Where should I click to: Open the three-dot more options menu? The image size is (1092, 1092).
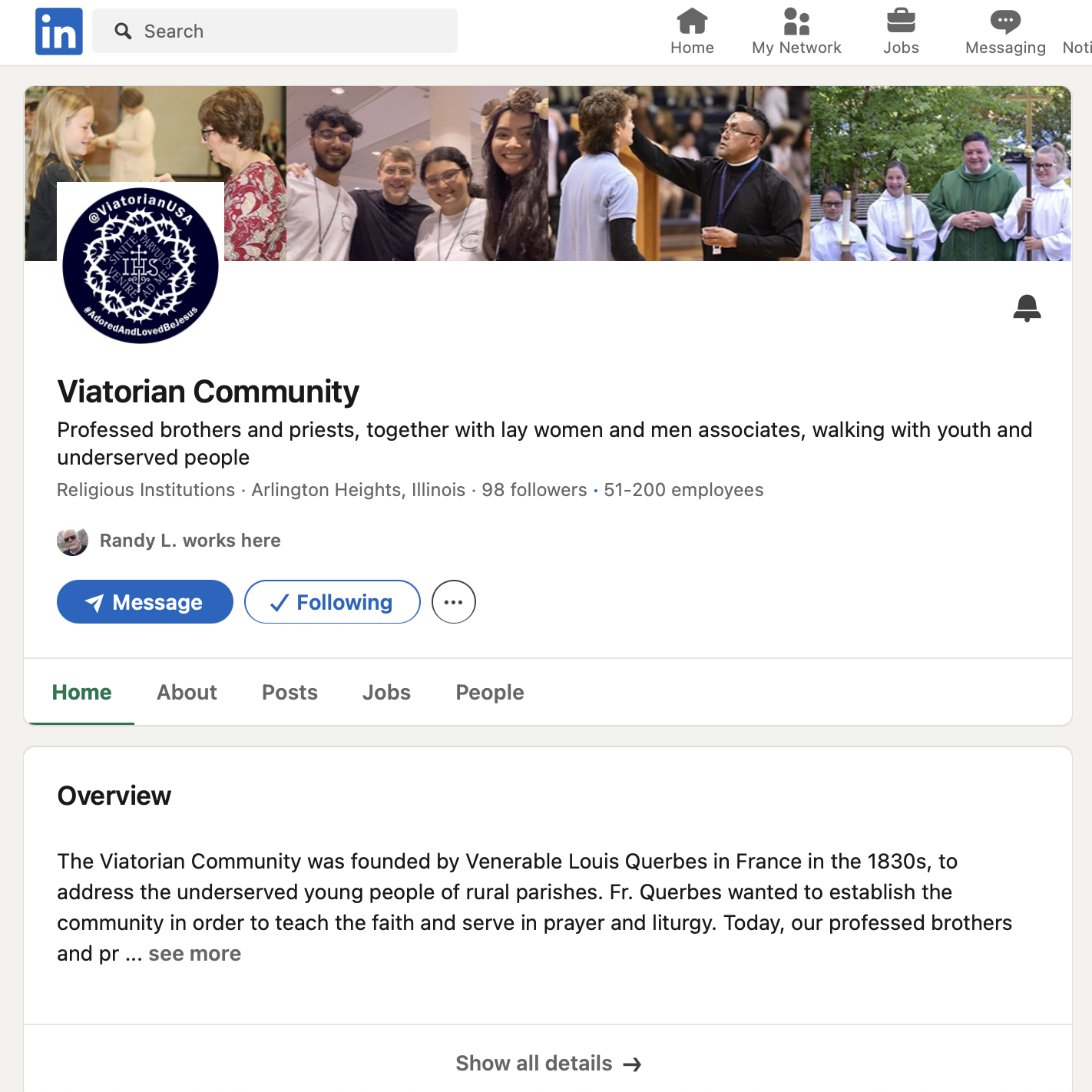coord(454,602)
